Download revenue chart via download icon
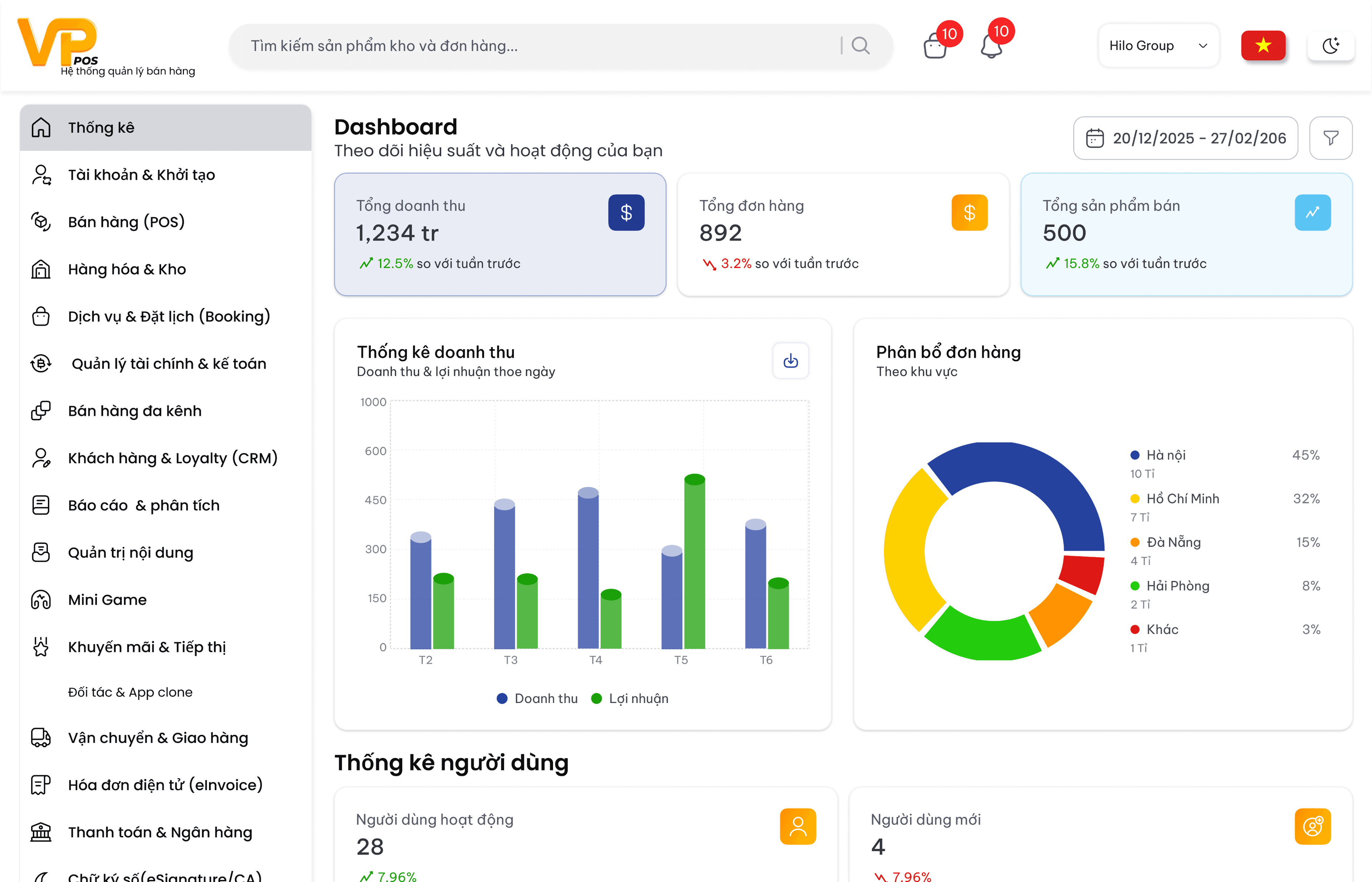 [x=790, y=361]
